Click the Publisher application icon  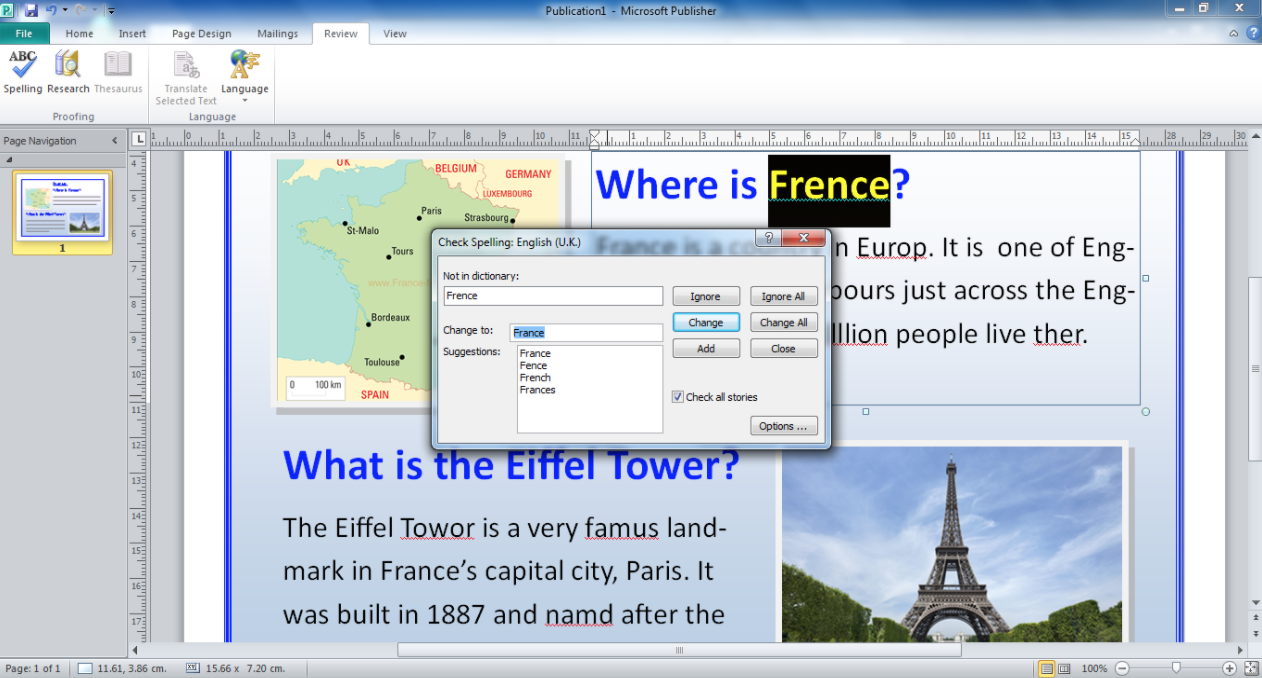coord(8,10)
